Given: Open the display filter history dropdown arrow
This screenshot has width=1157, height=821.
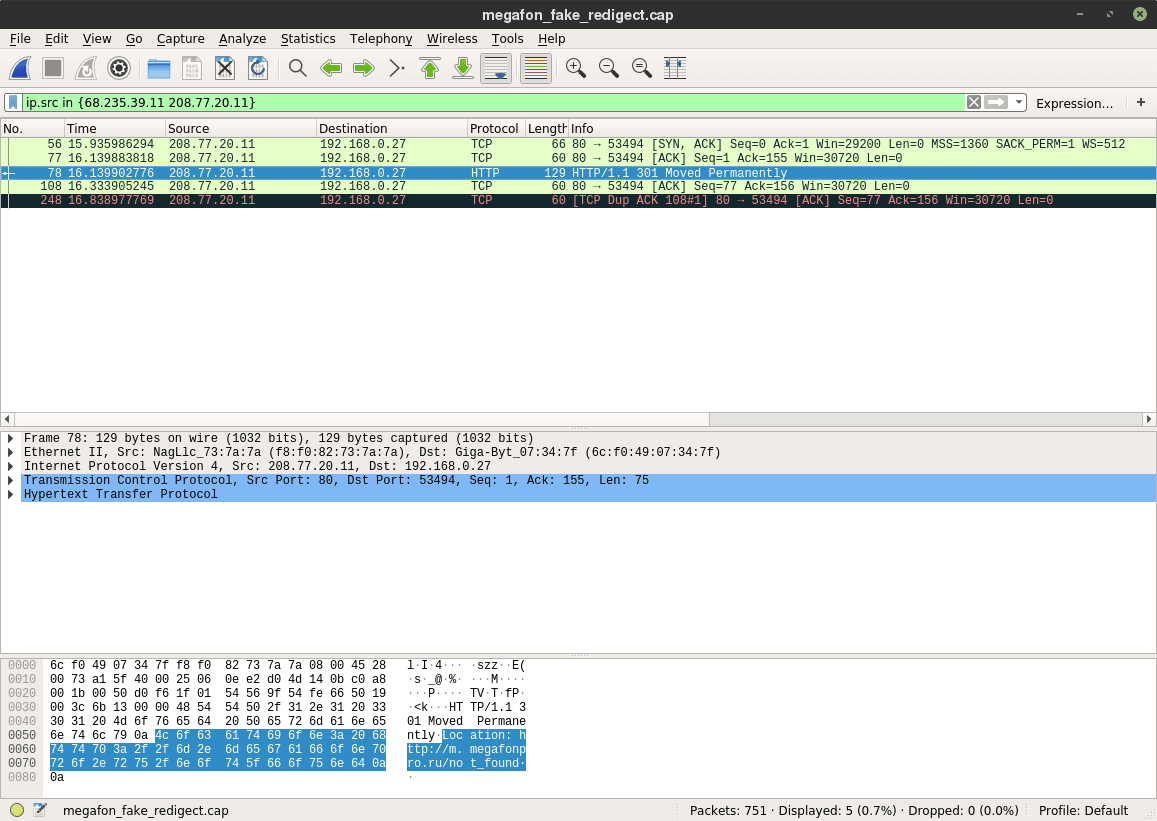Looking at the screenshot, I should [x=1018, y=103].
